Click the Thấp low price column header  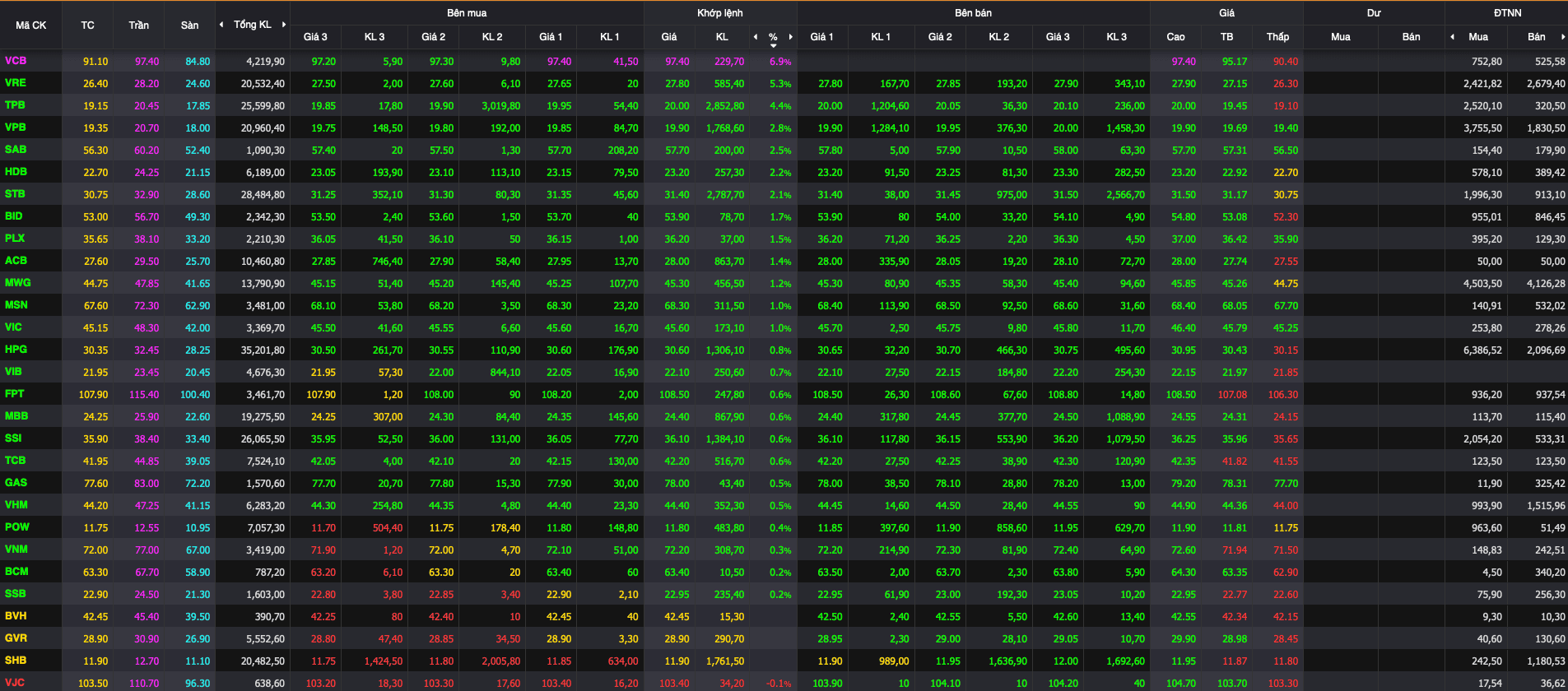click(1277, 37)
